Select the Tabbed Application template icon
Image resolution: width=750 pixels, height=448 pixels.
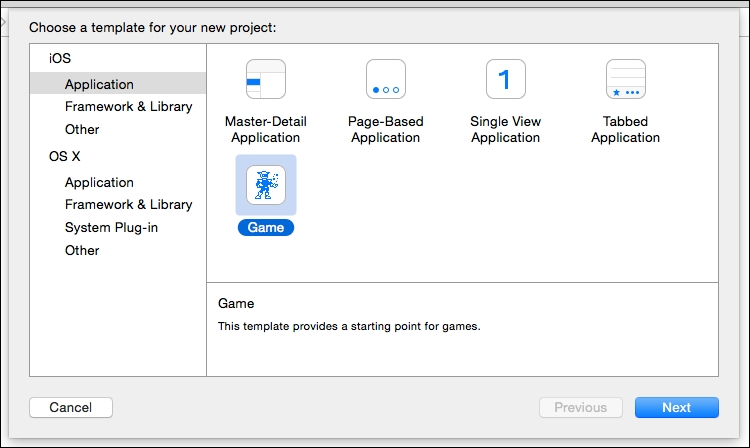[626, 79]
